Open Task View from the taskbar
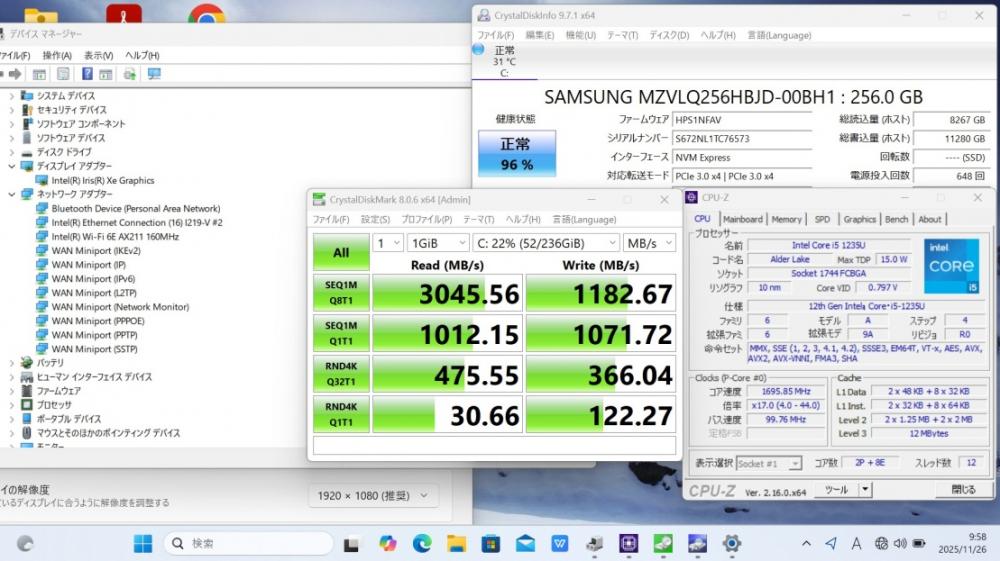Image resolution: width=1000 pixels, height=561 pixels. point(351,544)
